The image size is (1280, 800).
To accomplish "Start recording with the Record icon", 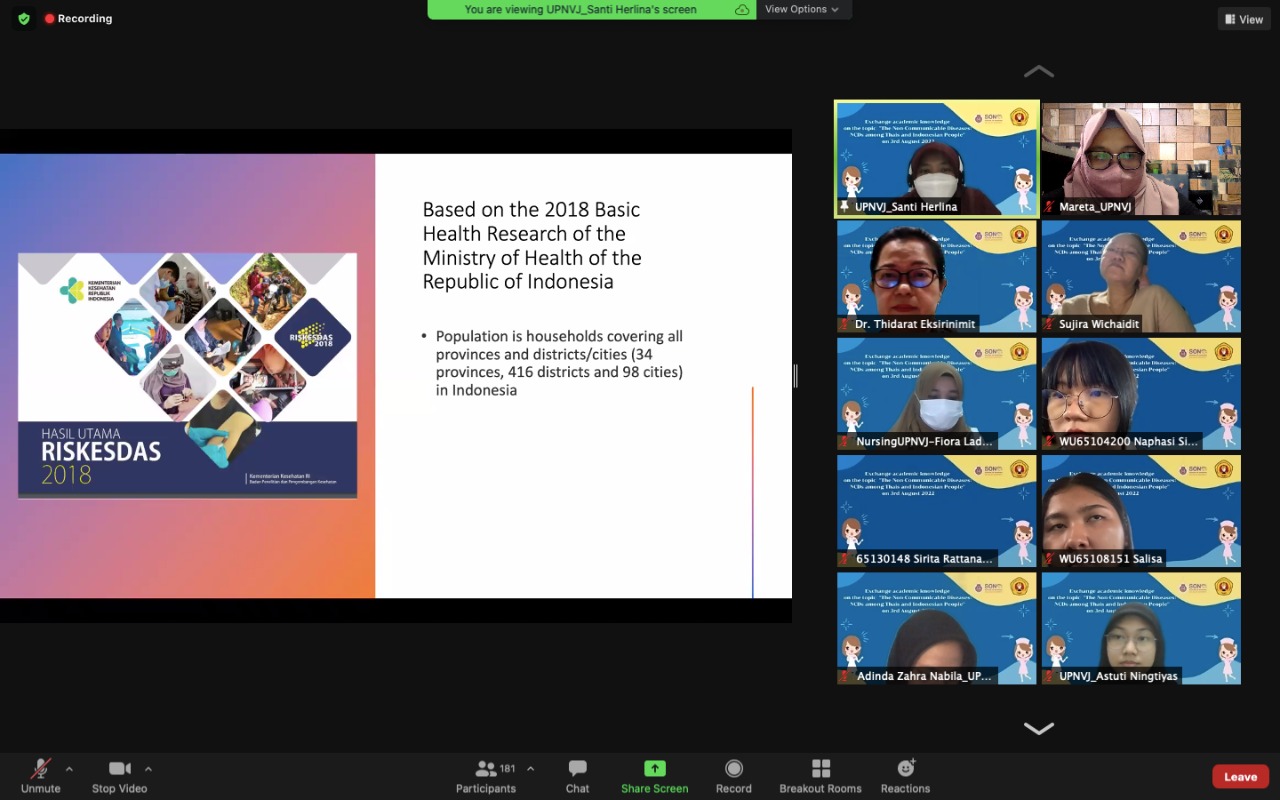I will 733,769.
